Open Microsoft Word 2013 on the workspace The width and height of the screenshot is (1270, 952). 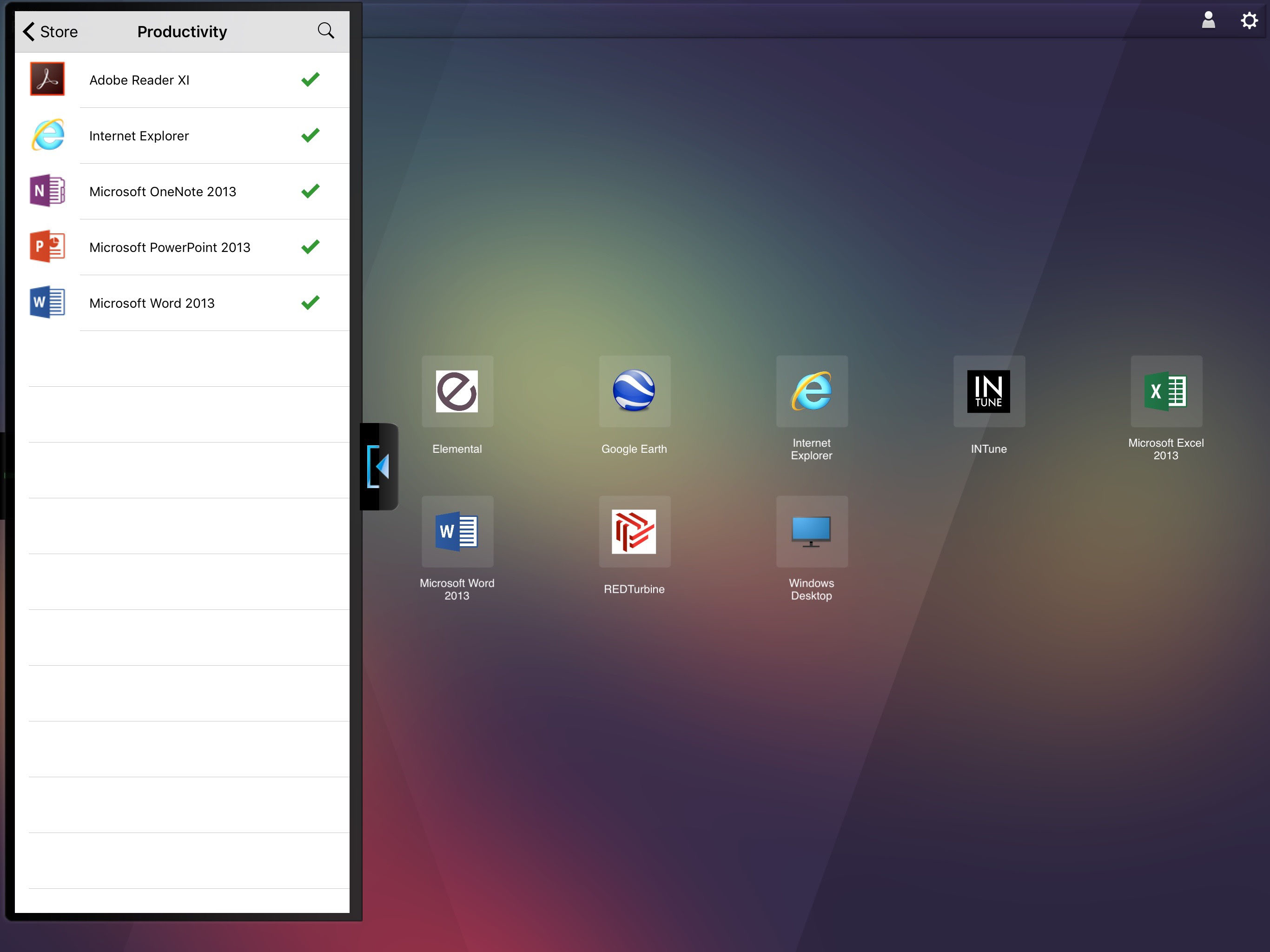457,531
